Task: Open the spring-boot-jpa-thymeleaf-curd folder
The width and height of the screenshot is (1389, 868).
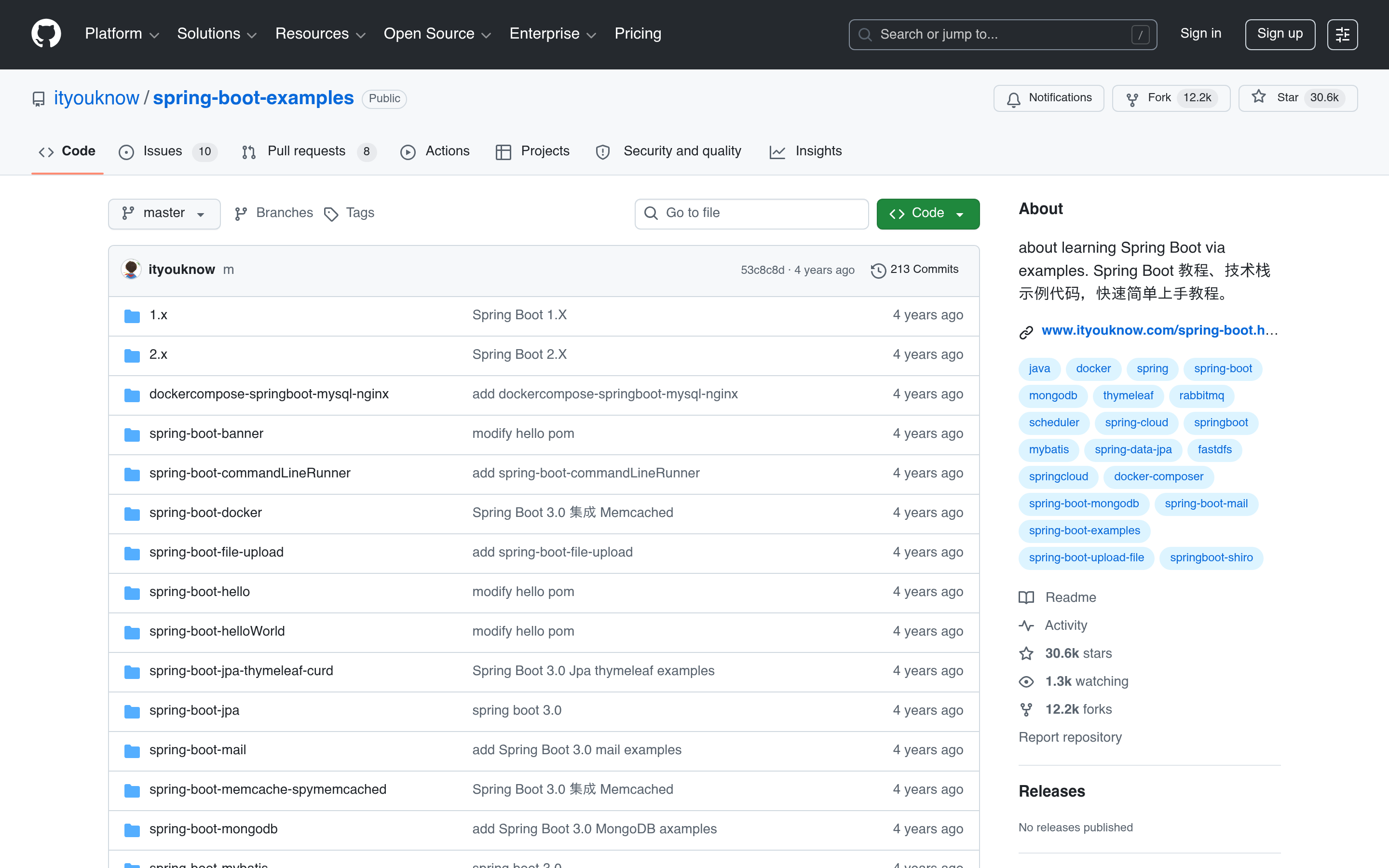Action: click(x=241, y=671)
